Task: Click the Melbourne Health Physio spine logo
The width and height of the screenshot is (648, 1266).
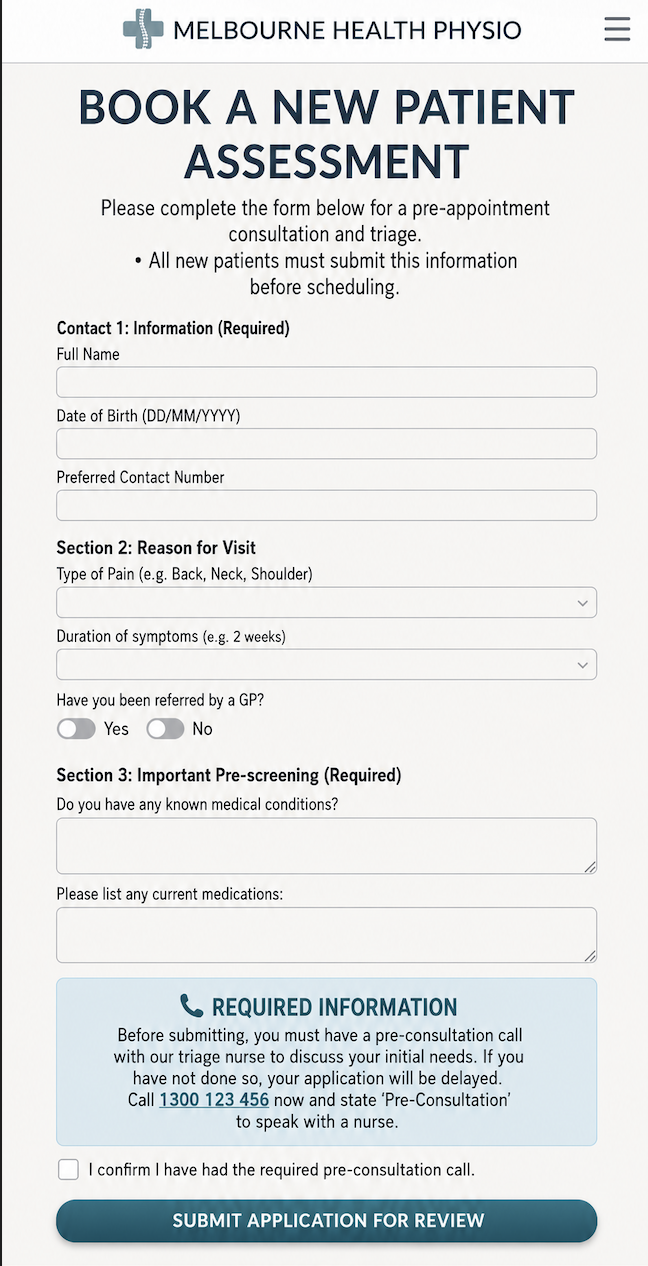Action: [143, 29]
